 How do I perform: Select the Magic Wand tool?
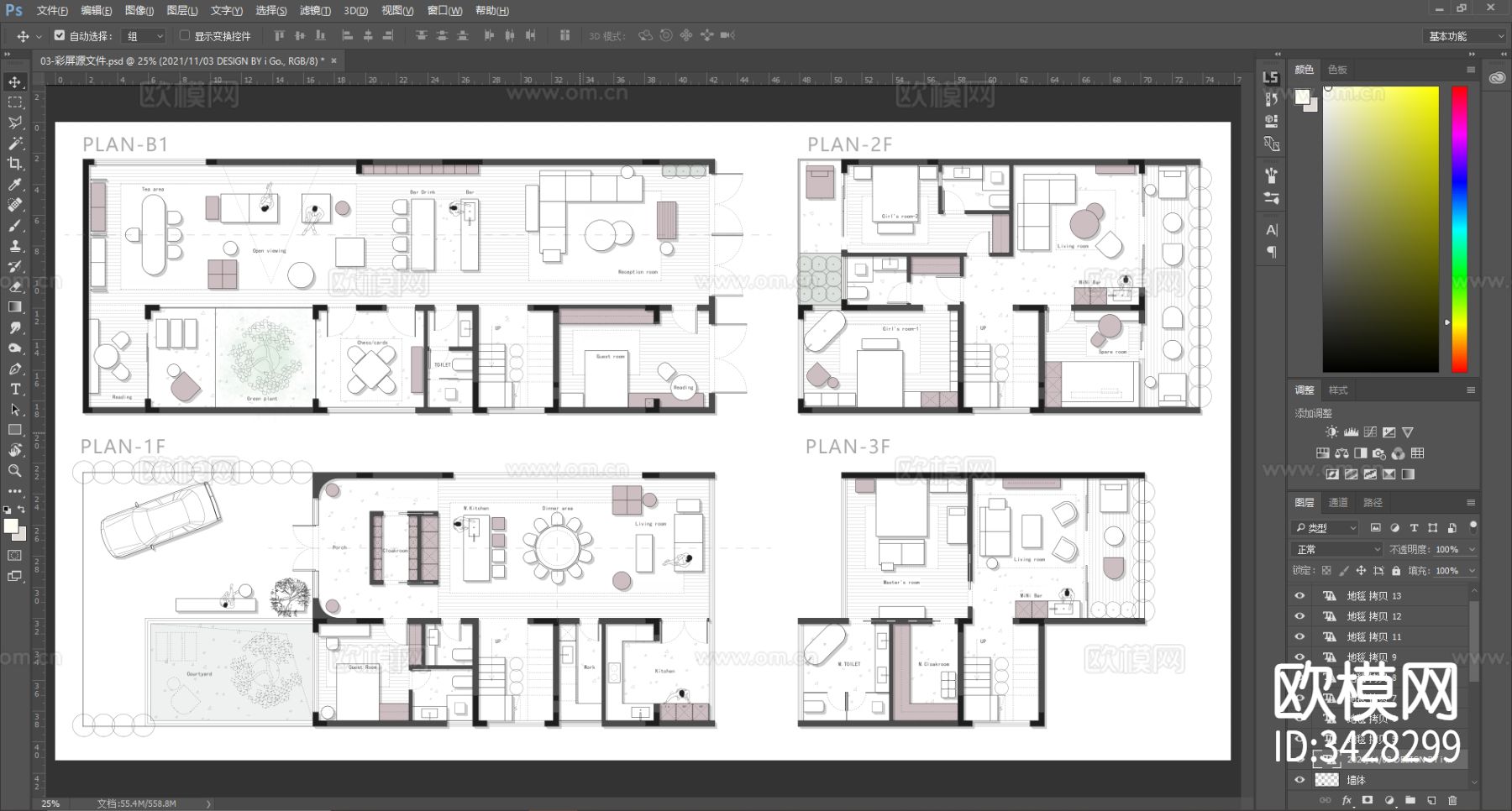point(15,144)
